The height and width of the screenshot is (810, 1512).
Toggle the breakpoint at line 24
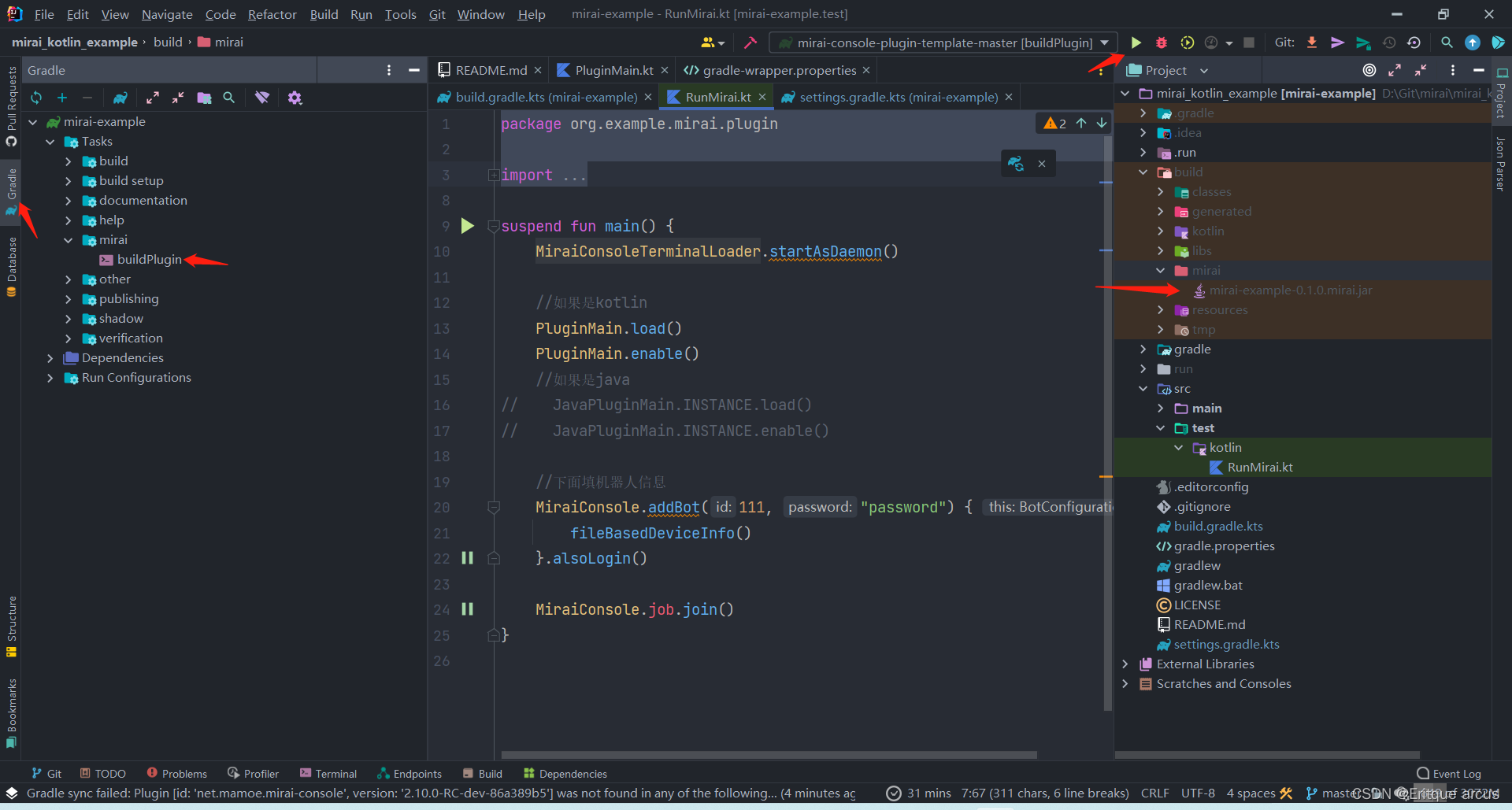pos(468,608)
